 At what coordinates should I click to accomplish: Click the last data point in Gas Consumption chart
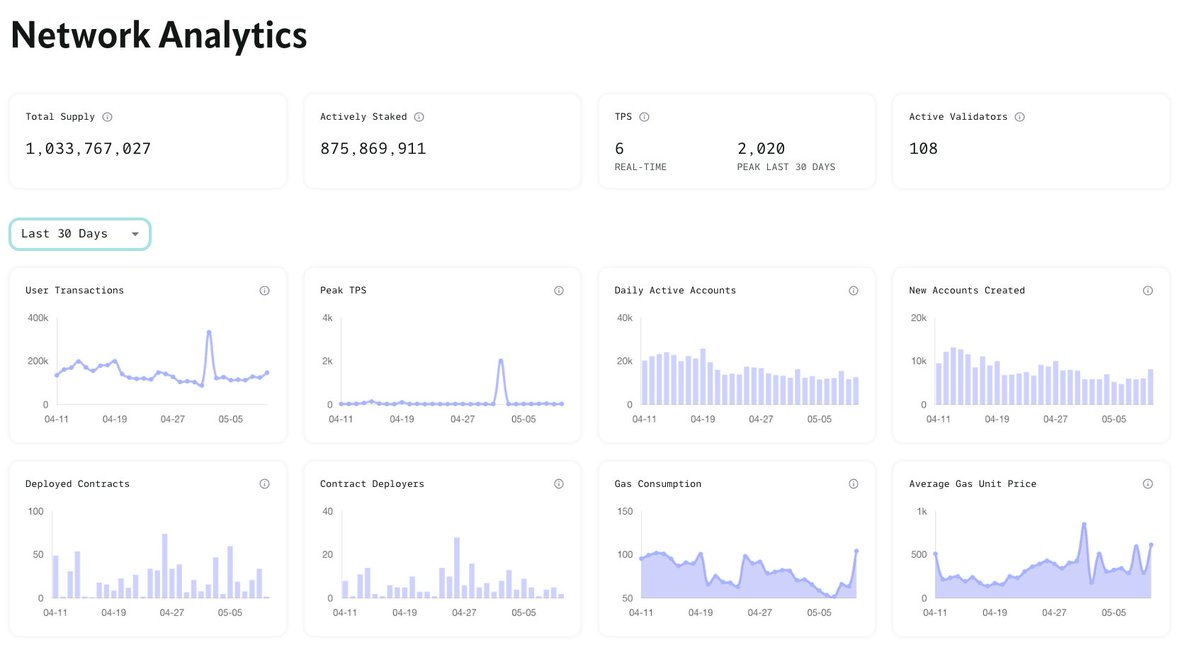click(x=856, y=550)
